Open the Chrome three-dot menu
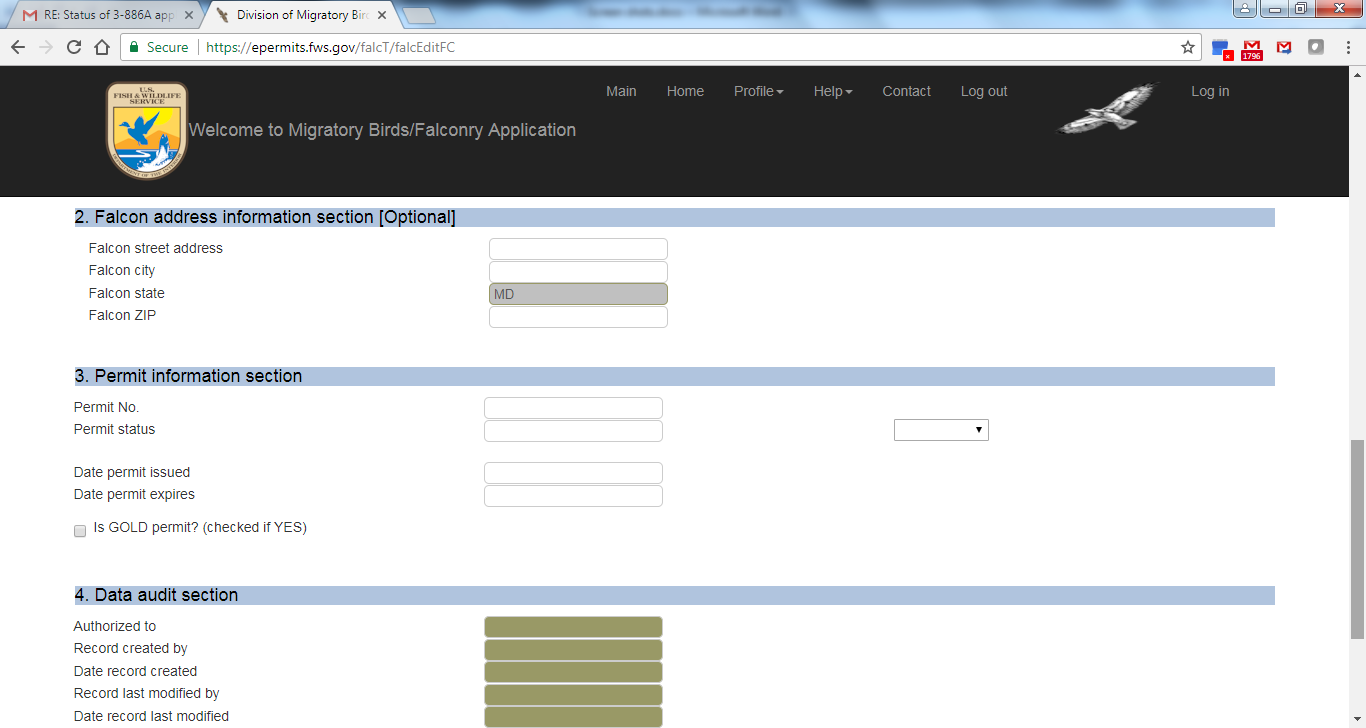 (1348, 47)
